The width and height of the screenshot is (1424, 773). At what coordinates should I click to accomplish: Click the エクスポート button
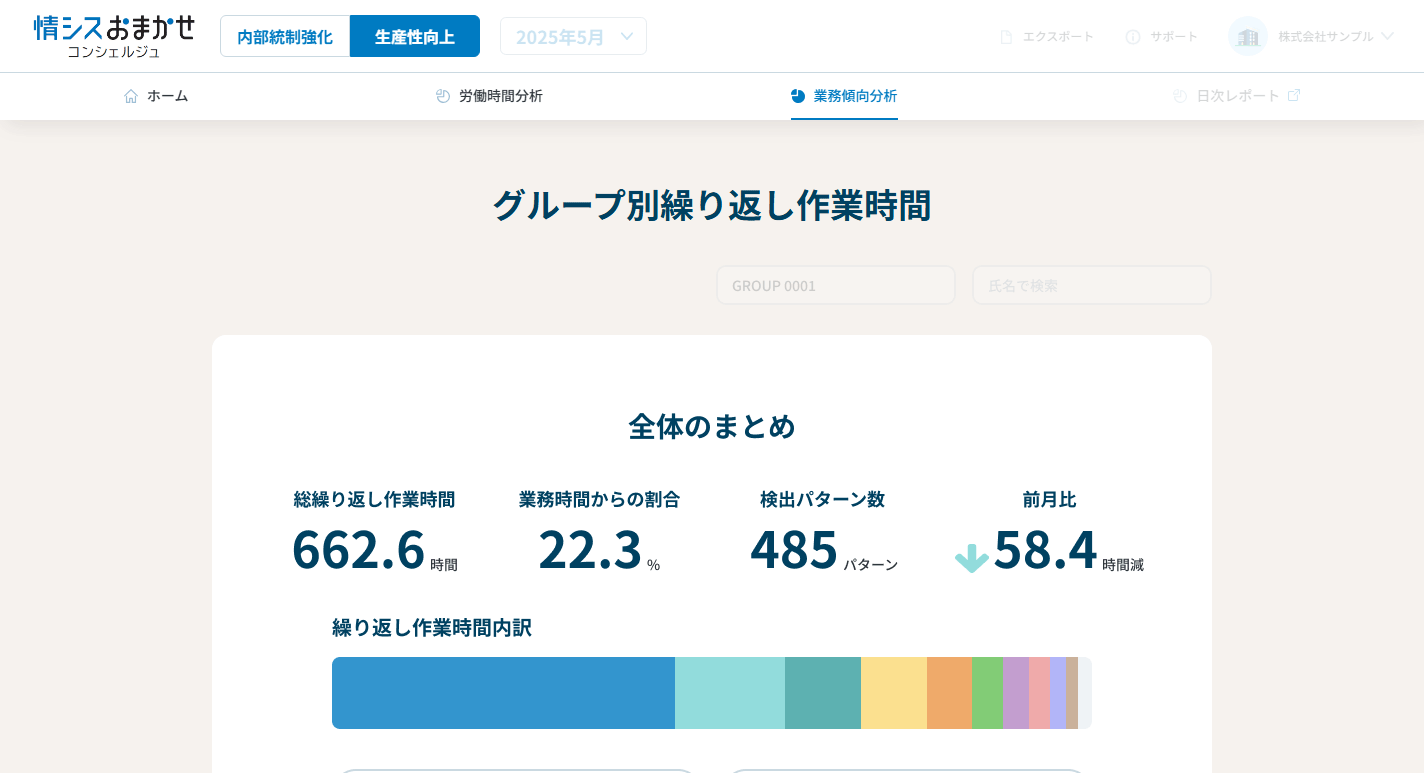(1047, 36)
